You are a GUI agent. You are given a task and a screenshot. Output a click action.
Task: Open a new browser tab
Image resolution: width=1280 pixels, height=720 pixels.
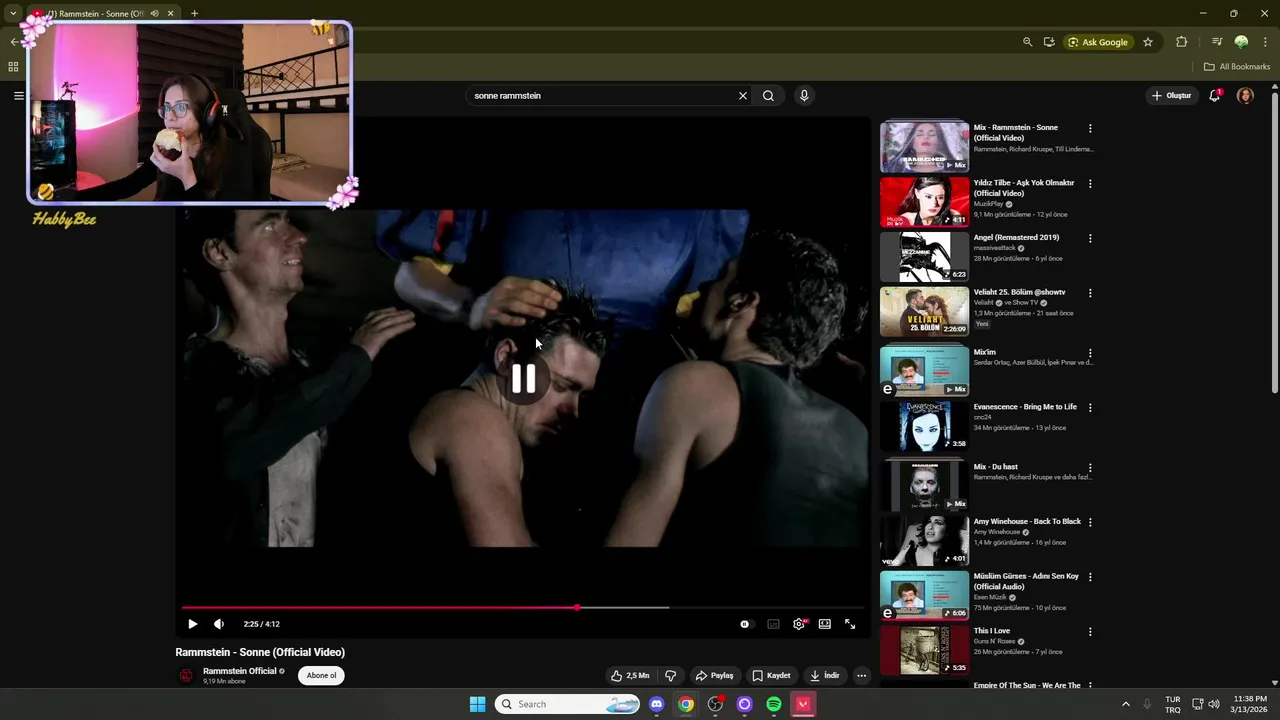pos(194,13)
